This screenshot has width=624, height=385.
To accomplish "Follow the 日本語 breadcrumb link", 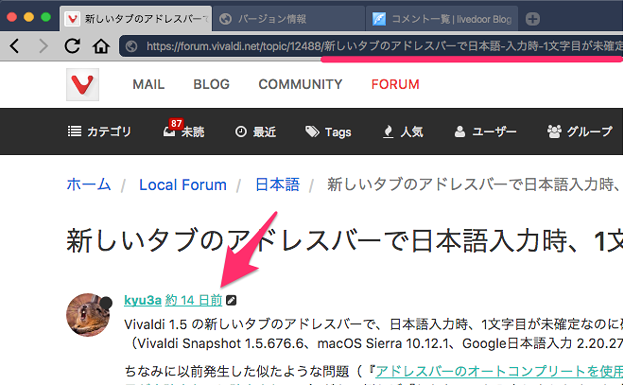I will [x=277, y=184].
